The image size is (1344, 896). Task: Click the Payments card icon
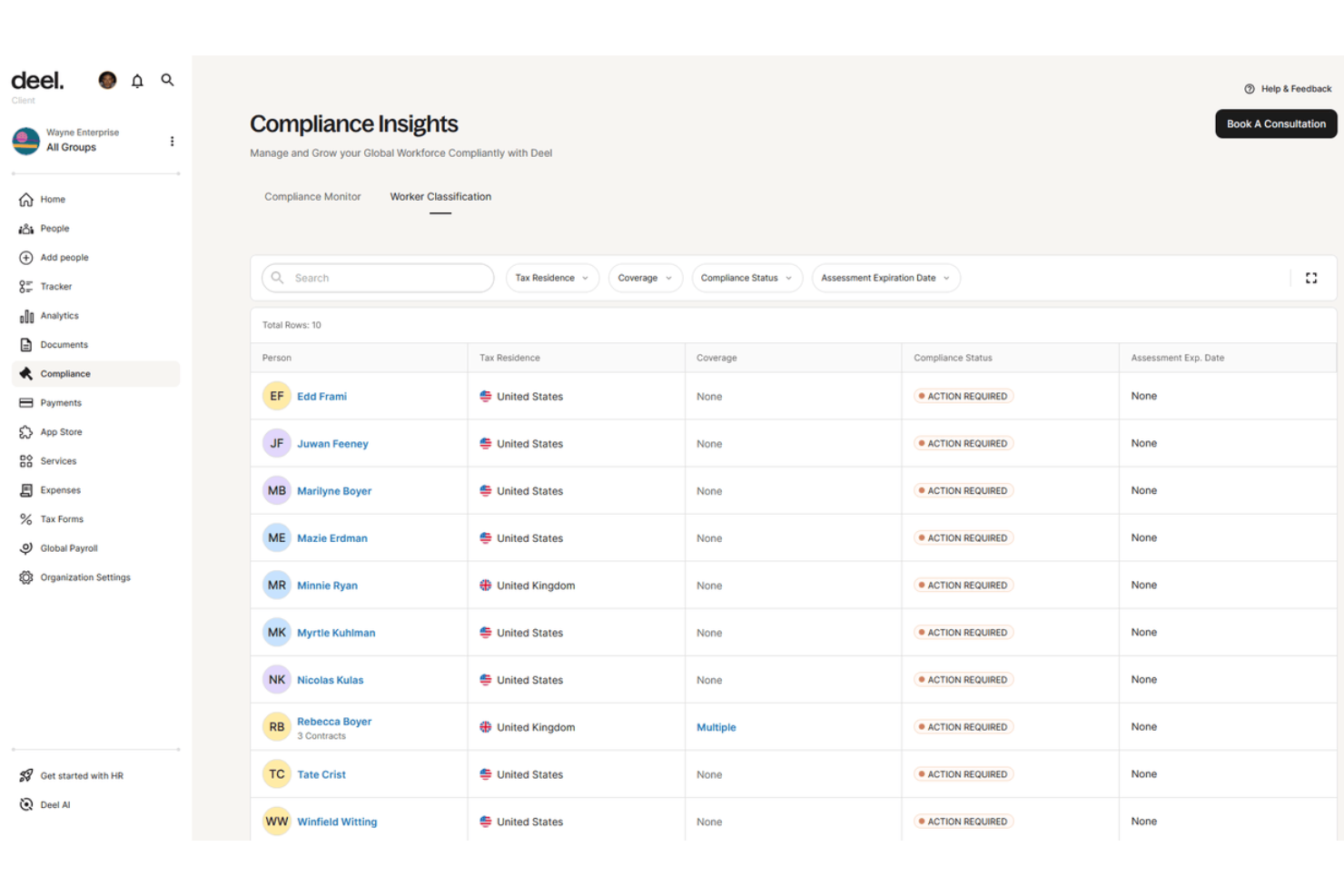click(26, 403)
